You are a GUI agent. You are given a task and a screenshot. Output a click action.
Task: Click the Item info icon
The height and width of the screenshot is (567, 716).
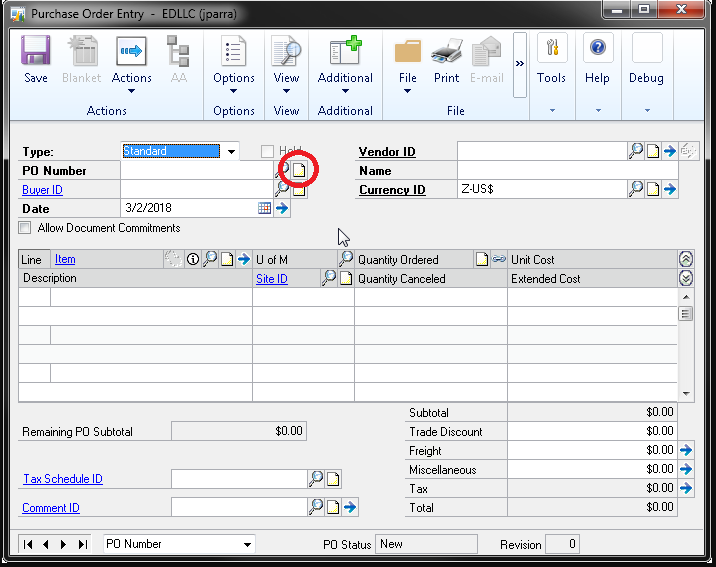[193, 259]
